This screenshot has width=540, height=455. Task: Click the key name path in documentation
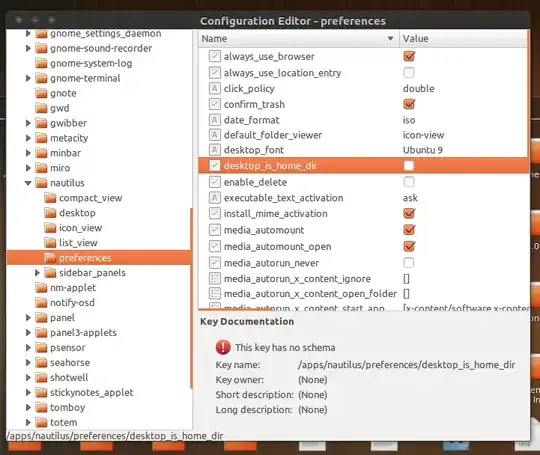[406, 365]
